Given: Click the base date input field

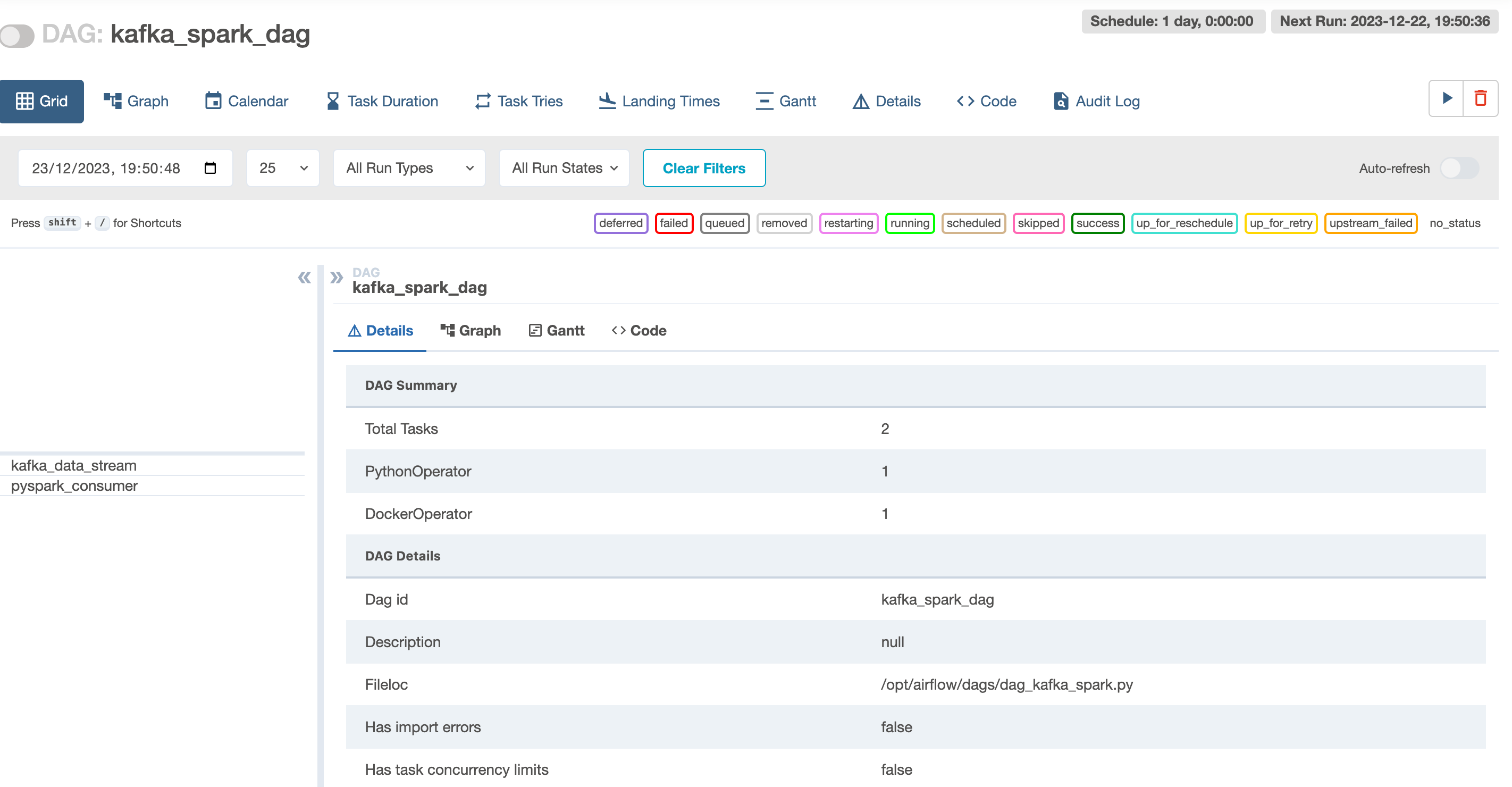Looking at the screenshot, I should coord(106,169).
